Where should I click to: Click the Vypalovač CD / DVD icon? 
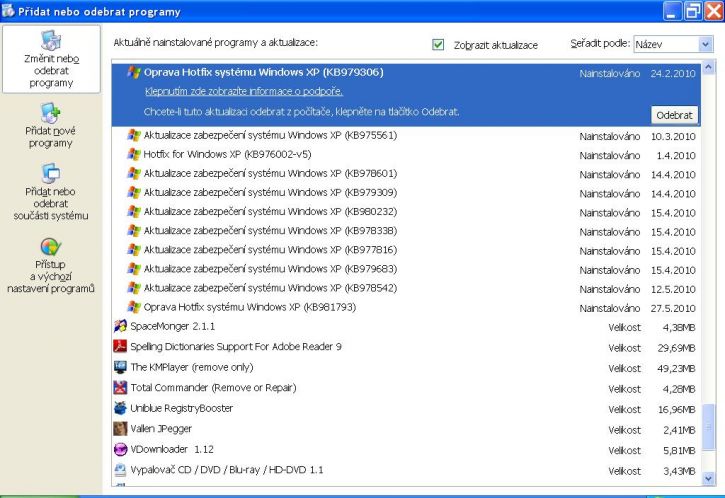120,470
